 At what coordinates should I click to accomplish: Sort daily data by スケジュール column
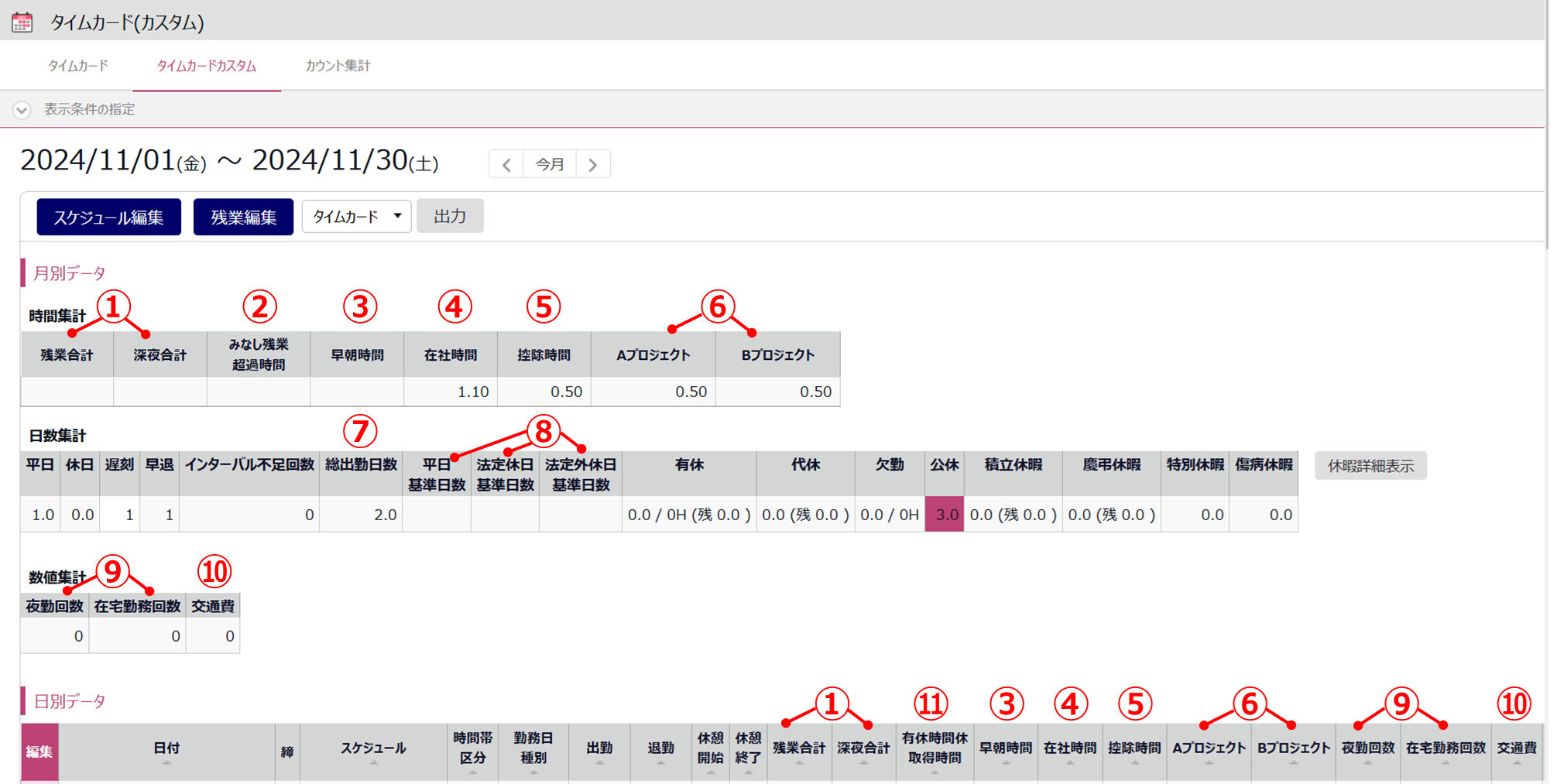[373, 751]
